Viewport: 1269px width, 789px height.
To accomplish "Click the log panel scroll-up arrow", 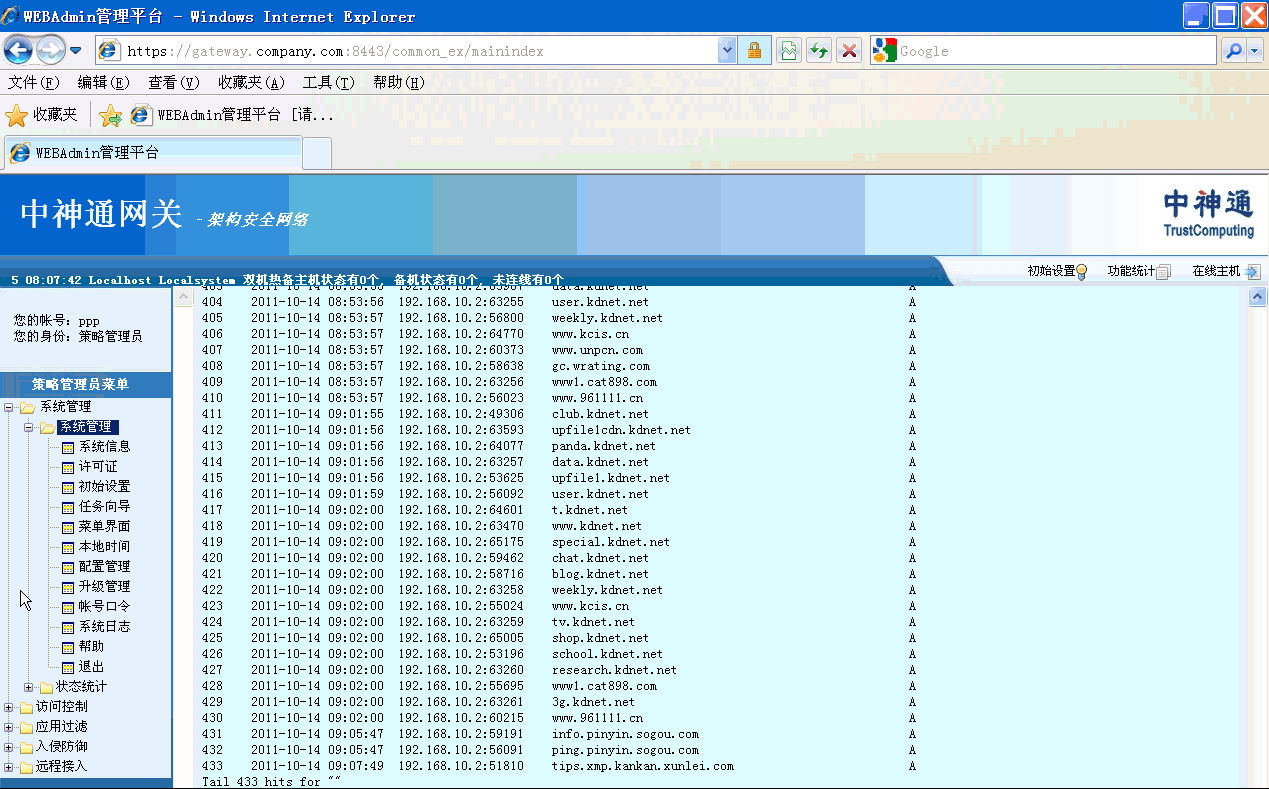I will [x=1258, y=297].
